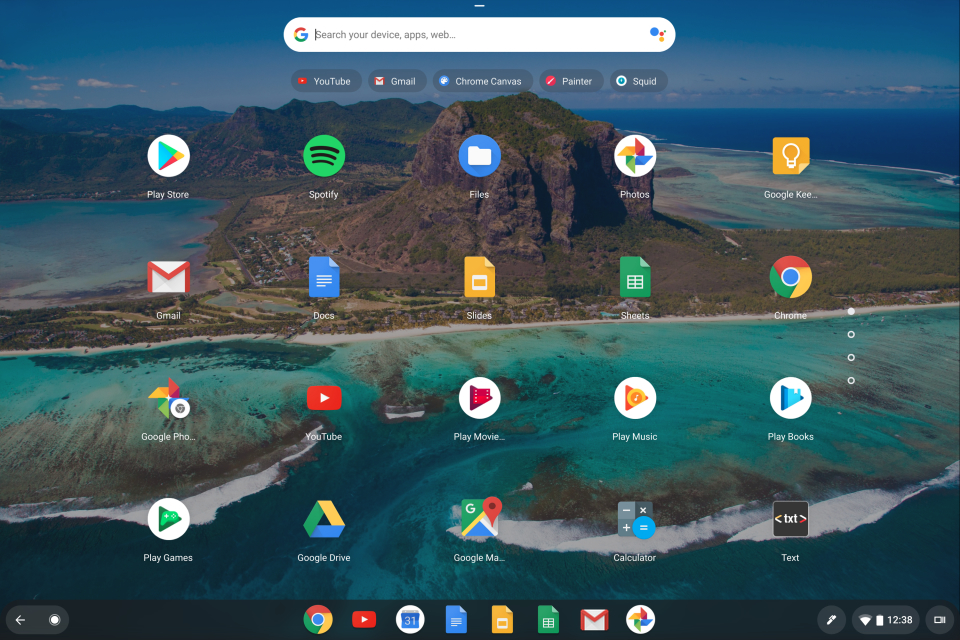Open the stylus tools menu in shelf
Viewport: 960px width, 640px height.
tap(830, 620)
